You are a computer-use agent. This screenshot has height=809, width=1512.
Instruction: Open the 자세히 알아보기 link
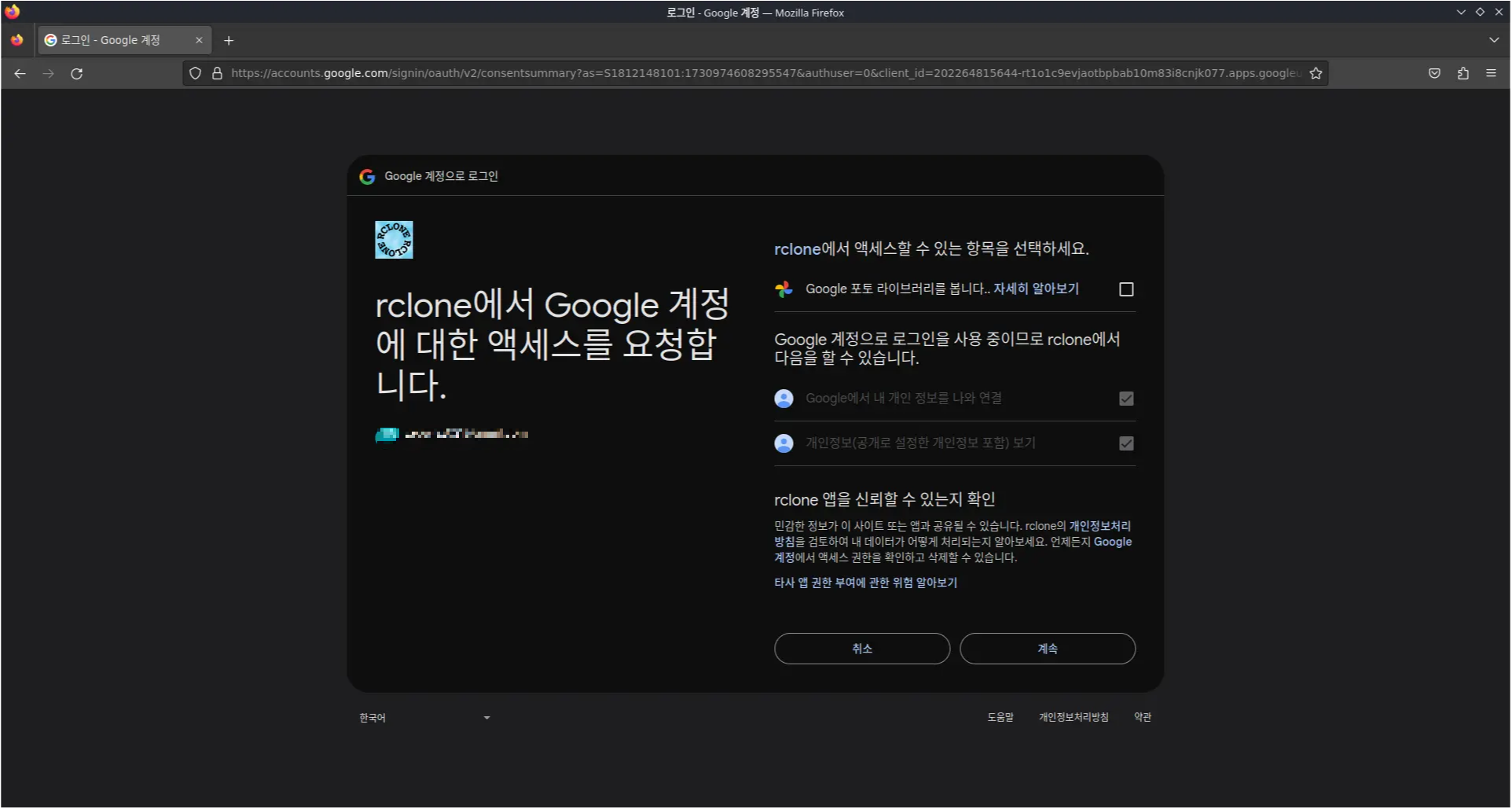(1036, 289)
